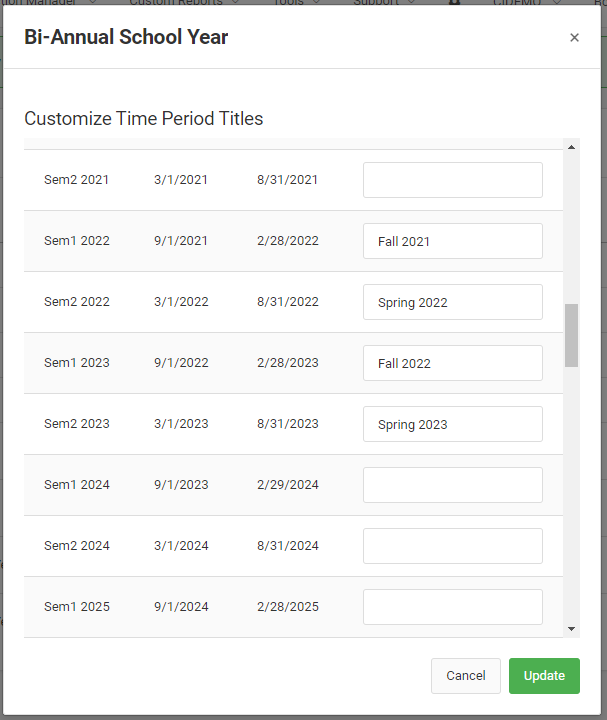The height and width of the screenshot is (720, 607).
Task: Click the scrollbar down arrow
Action: tap(572, 629)
